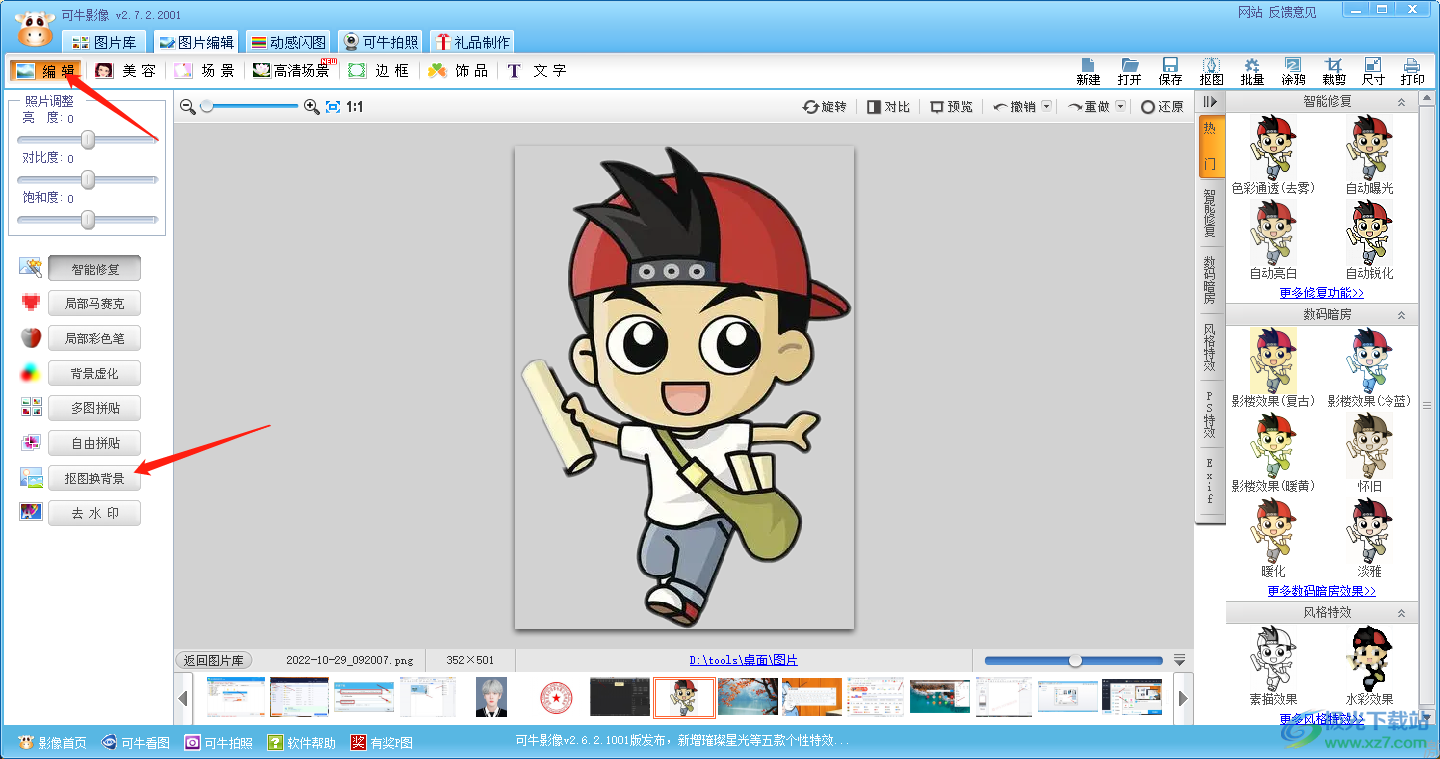Viewport: 1440px width, 759px height.
Task: Click the 多图拼贴 button
Action: pyautogui.click(x=95, y=409)
